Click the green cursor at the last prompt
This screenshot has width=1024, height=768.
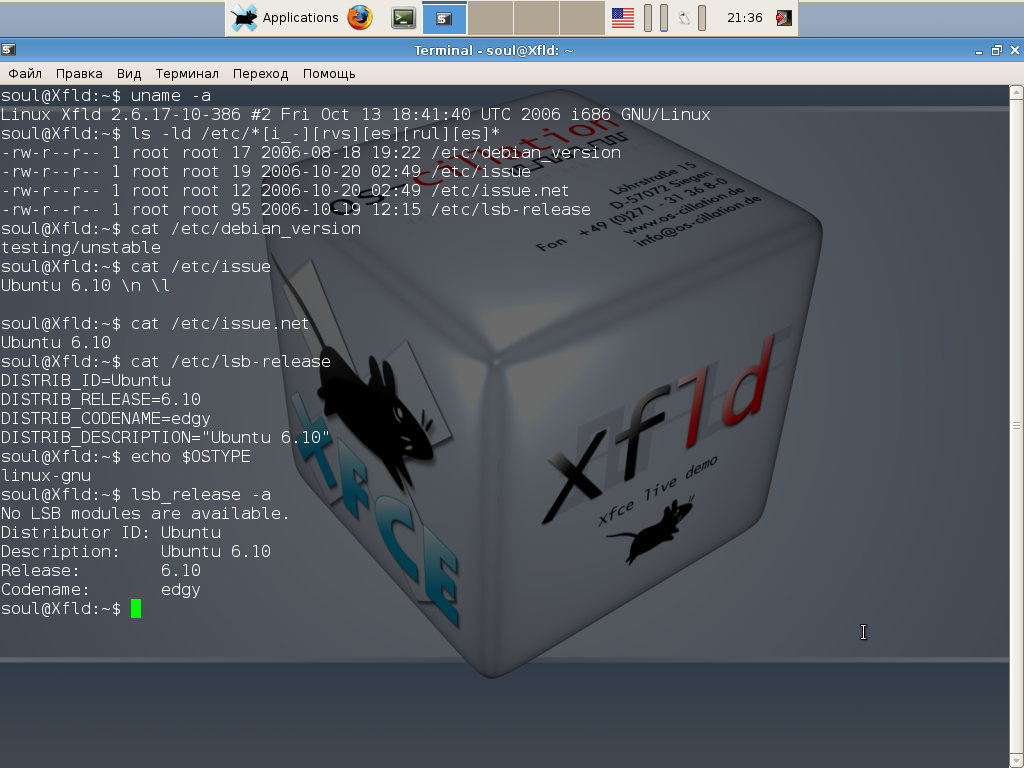[x=136, y=609]
